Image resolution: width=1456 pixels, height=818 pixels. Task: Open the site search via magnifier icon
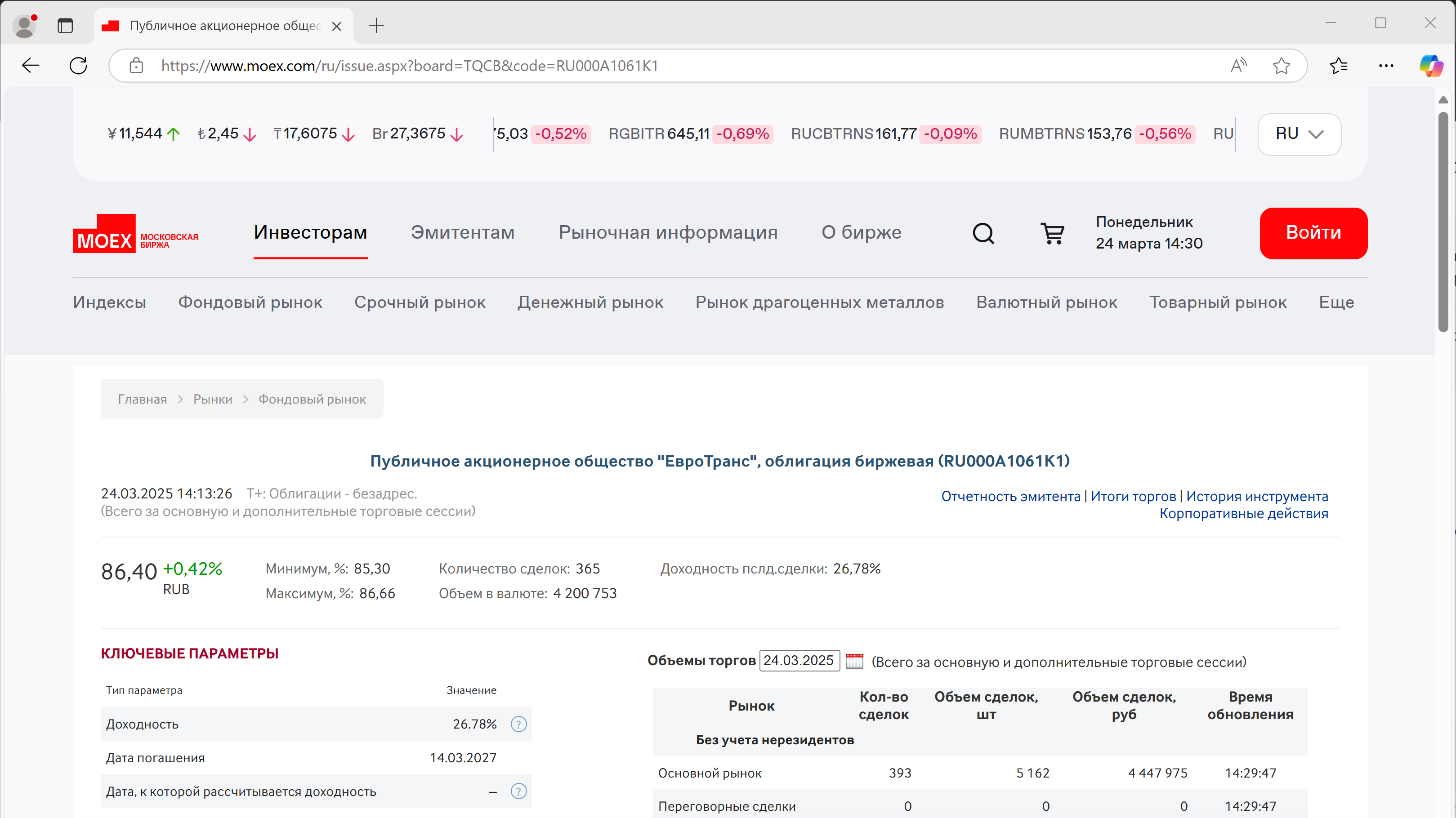click(x=983, y=233)
